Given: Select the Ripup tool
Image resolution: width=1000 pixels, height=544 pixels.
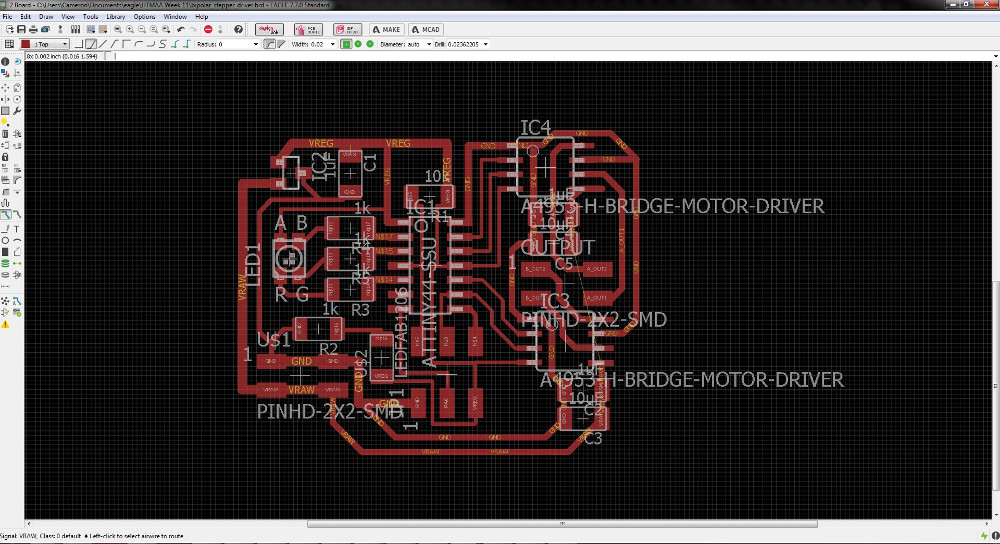Looking at the screenshot, I should [17, 215].
